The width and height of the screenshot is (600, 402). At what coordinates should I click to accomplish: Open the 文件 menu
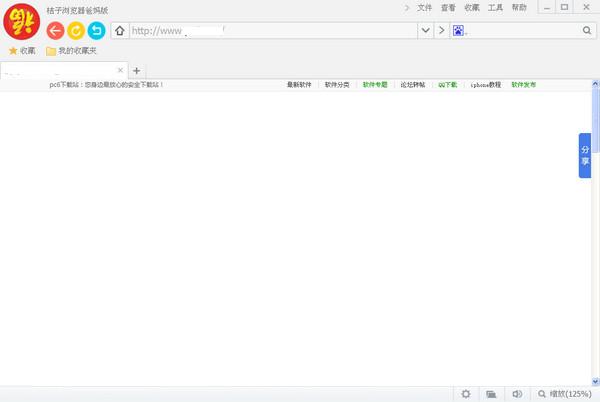point(425,7)
